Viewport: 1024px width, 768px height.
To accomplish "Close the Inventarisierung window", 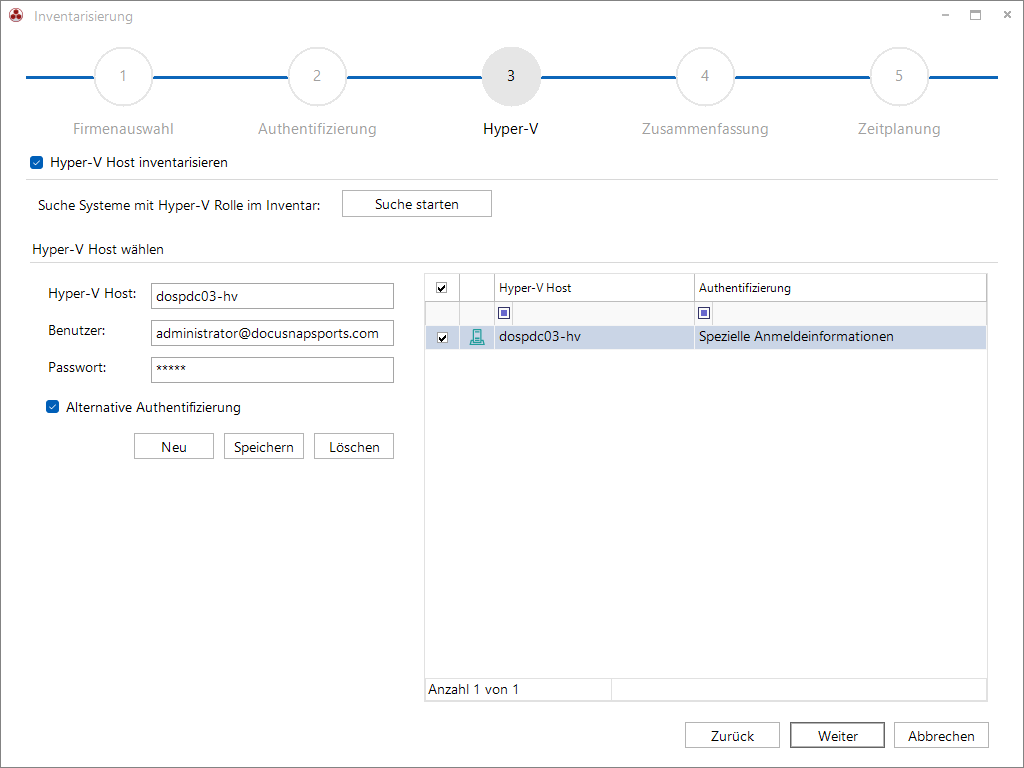I will [x=1007, y=15].
